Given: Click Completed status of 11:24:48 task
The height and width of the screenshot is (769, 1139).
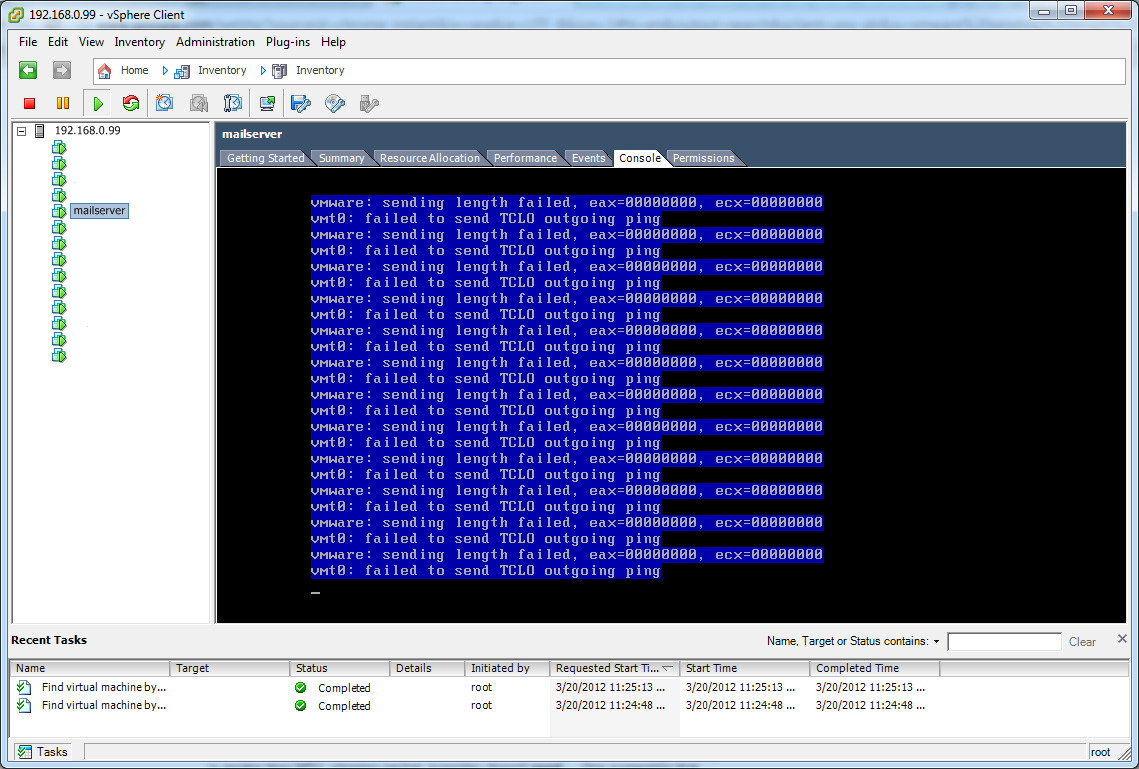Looking at the screenshot, I should coord(344,706).
